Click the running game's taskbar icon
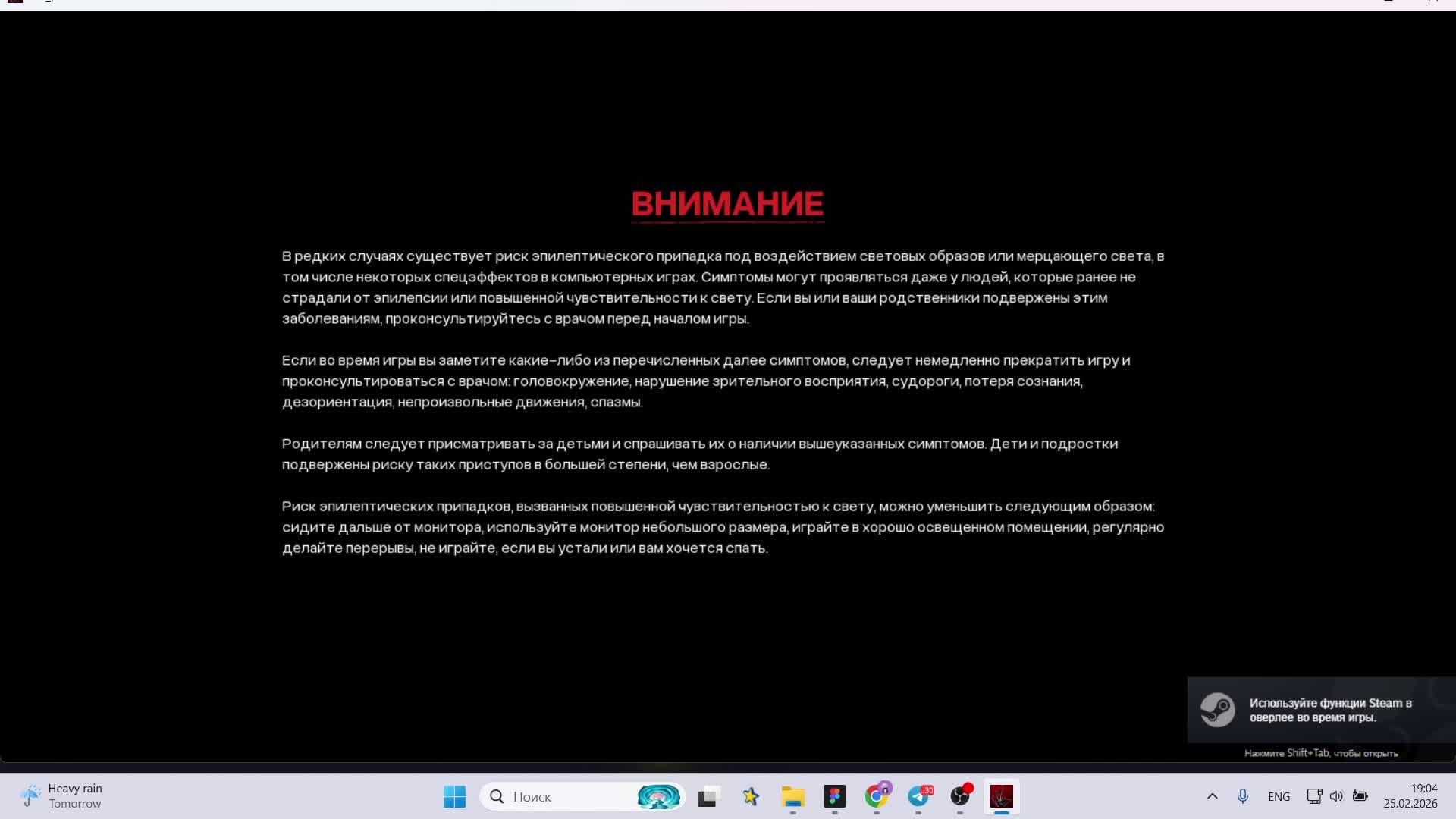Viewport: 1456px width, 819px height. point(1002,796)
